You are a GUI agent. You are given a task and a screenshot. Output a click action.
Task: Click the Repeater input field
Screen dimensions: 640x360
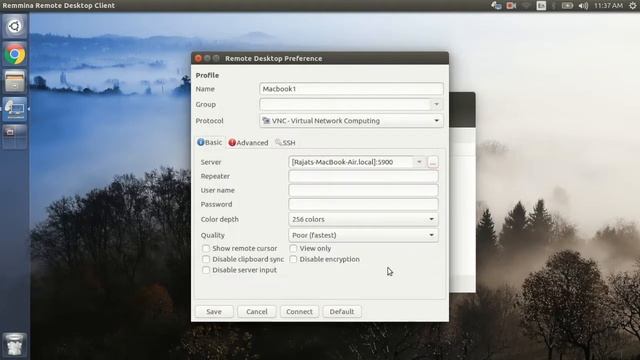(363, 176)
